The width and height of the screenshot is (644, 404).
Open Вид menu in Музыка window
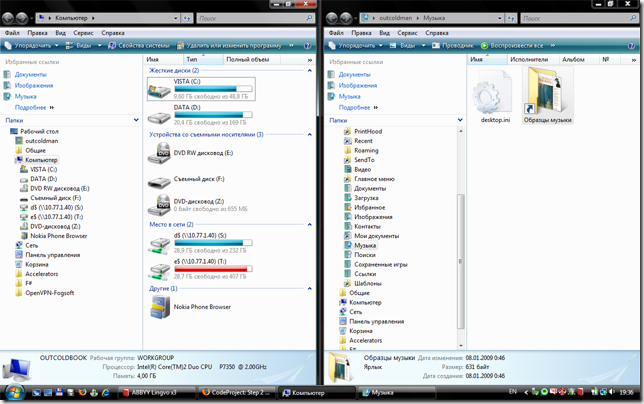[384, 33]
